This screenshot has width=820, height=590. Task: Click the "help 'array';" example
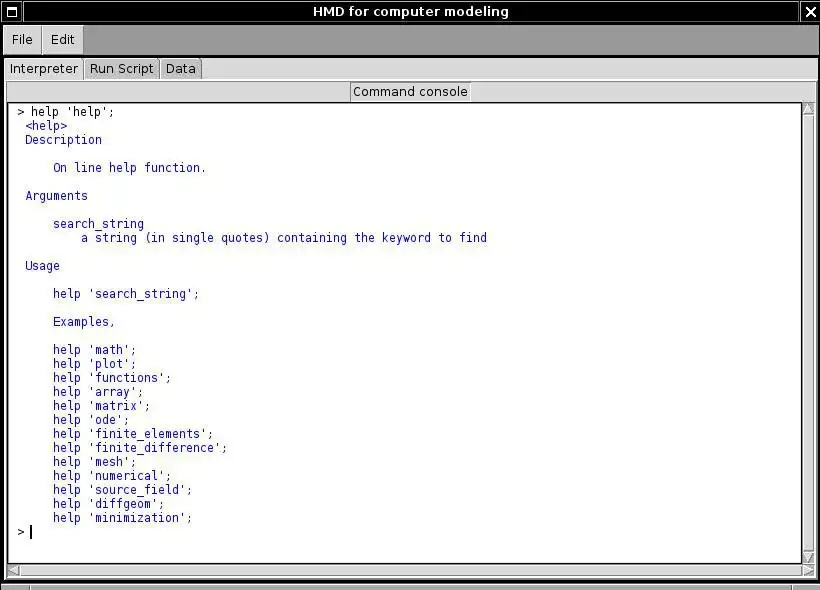pyautogui.click(x=98, y=392)
